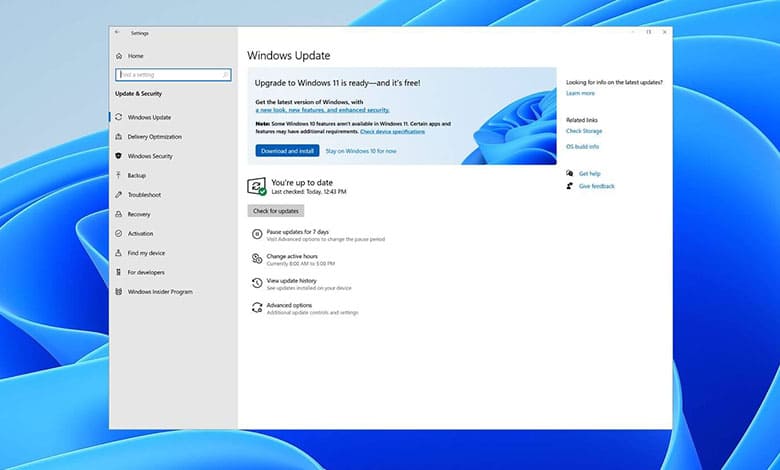
Task: Open Check device specifications link
Action: [x=392, y=132]
